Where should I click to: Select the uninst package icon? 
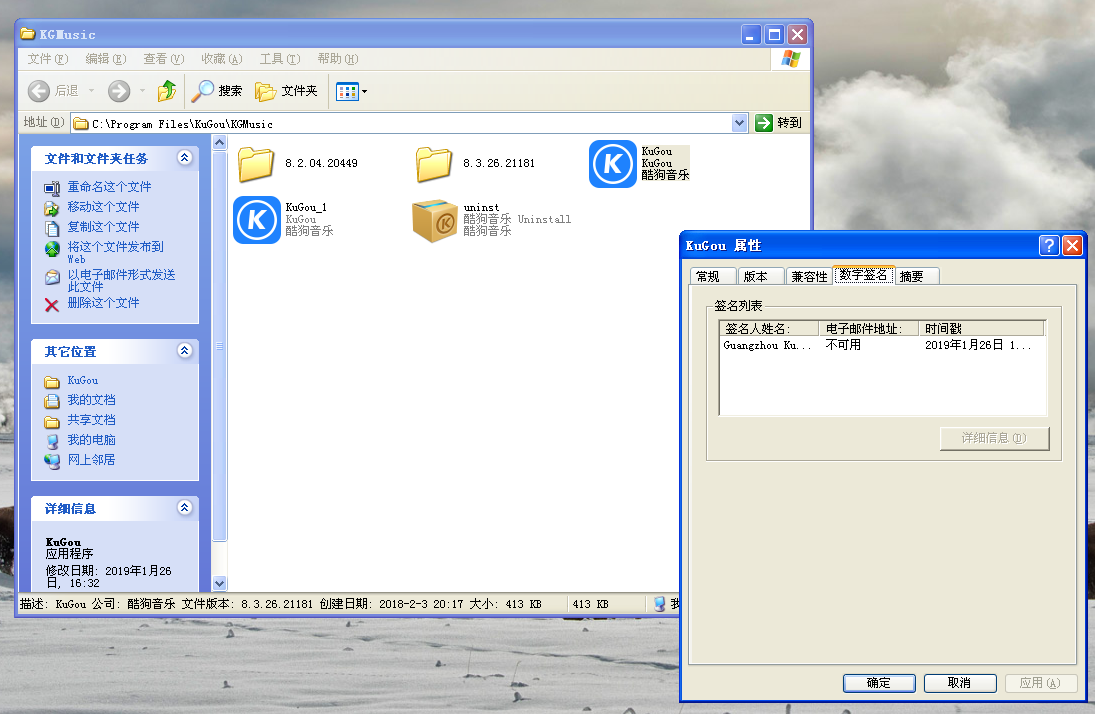[x=435, y=221]
